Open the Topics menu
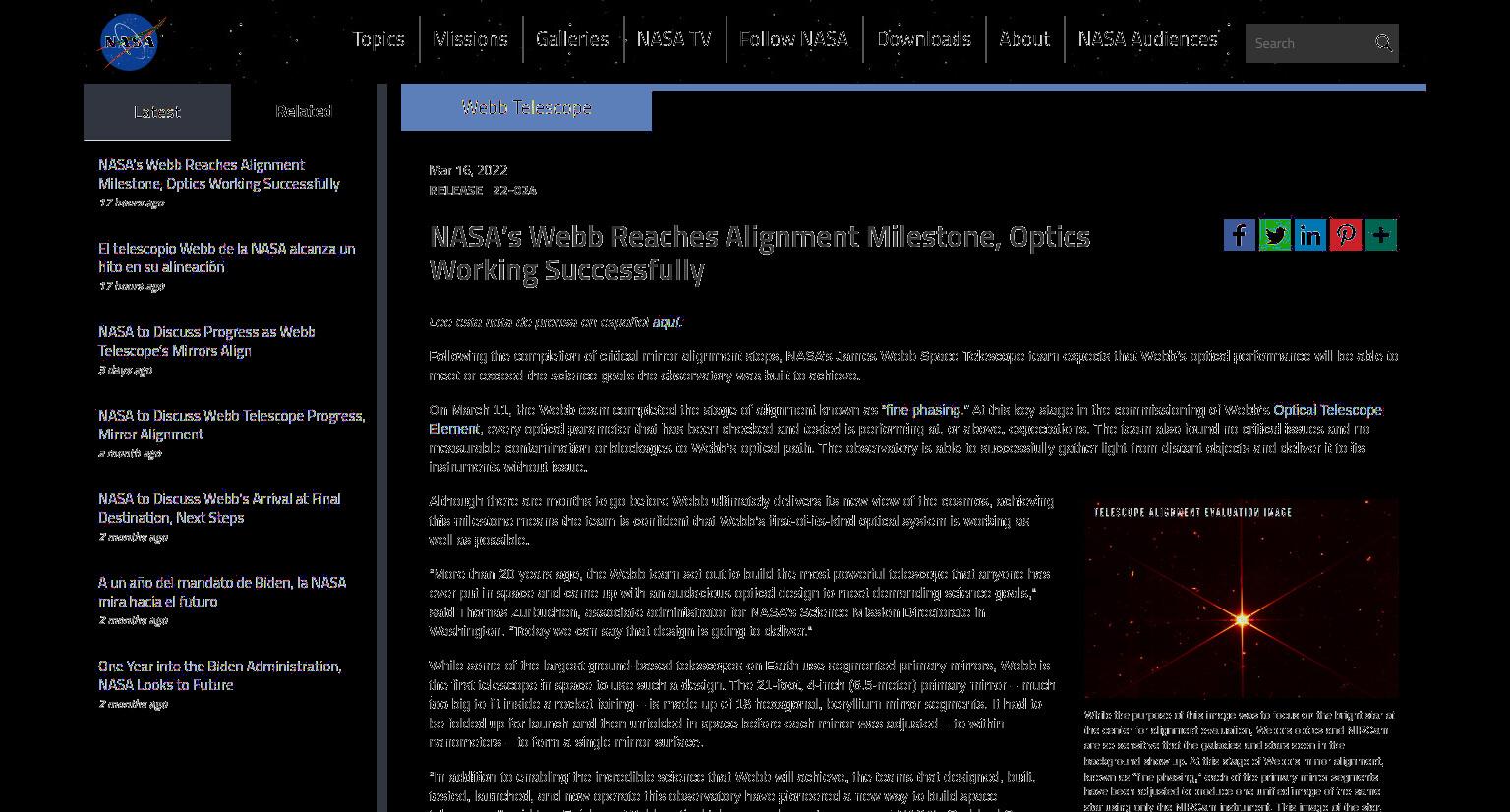This screenshot has height=812, width=1510. pyautogui.click(x=378, y=39)
